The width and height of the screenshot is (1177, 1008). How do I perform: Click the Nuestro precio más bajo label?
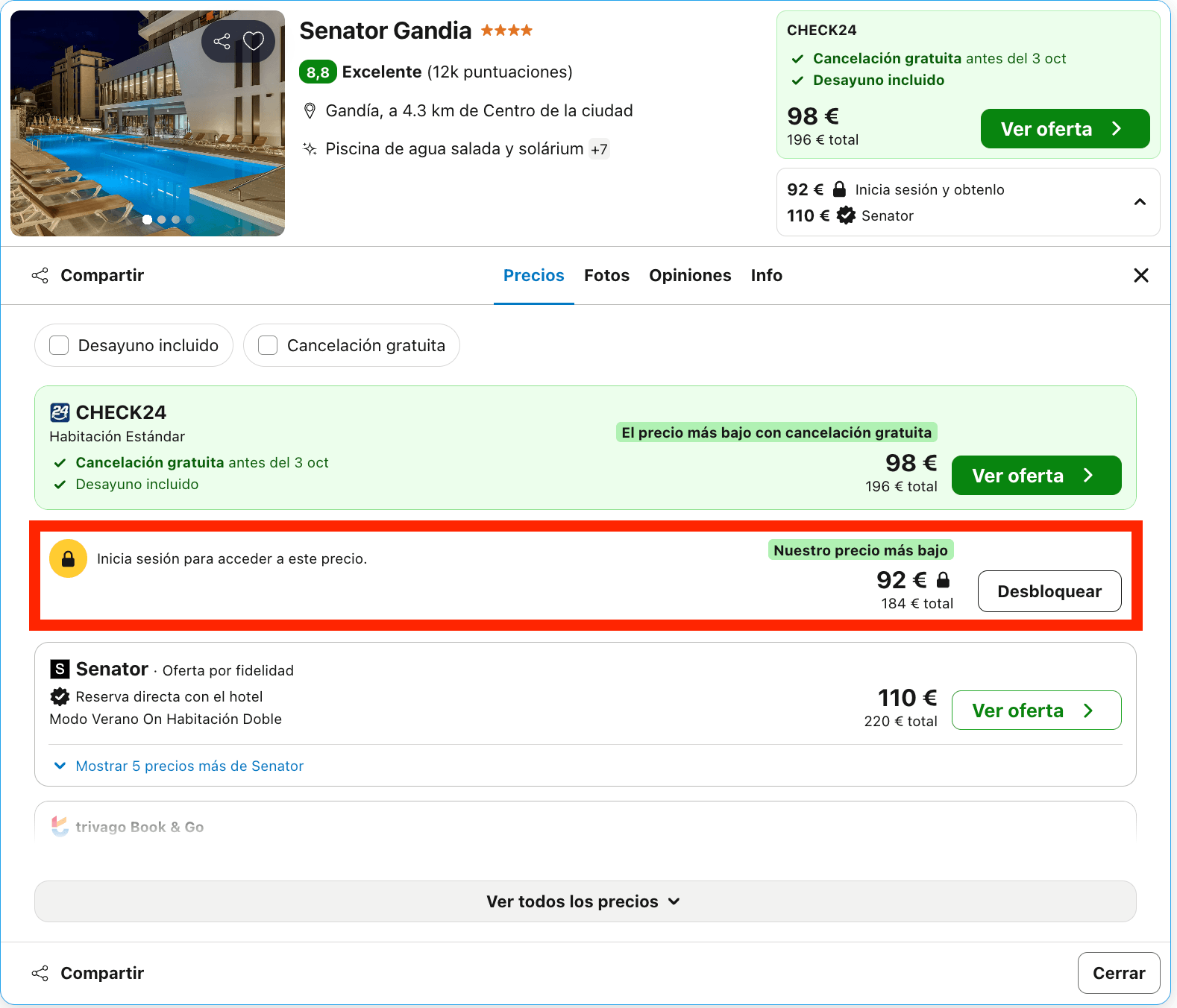tap(861, 550)
